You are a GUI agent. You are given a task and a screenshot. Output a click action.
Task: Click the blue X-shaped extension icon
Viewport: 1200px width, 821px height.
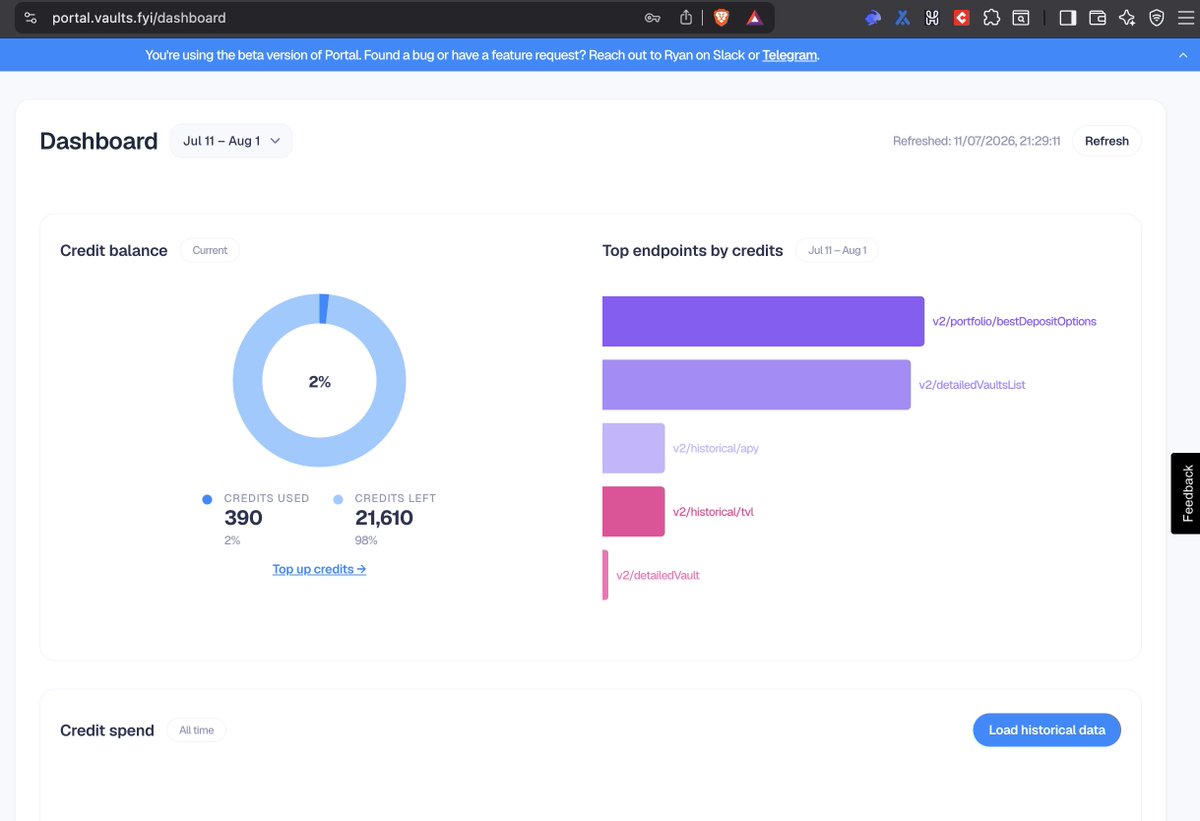click(x=902, y=18)
